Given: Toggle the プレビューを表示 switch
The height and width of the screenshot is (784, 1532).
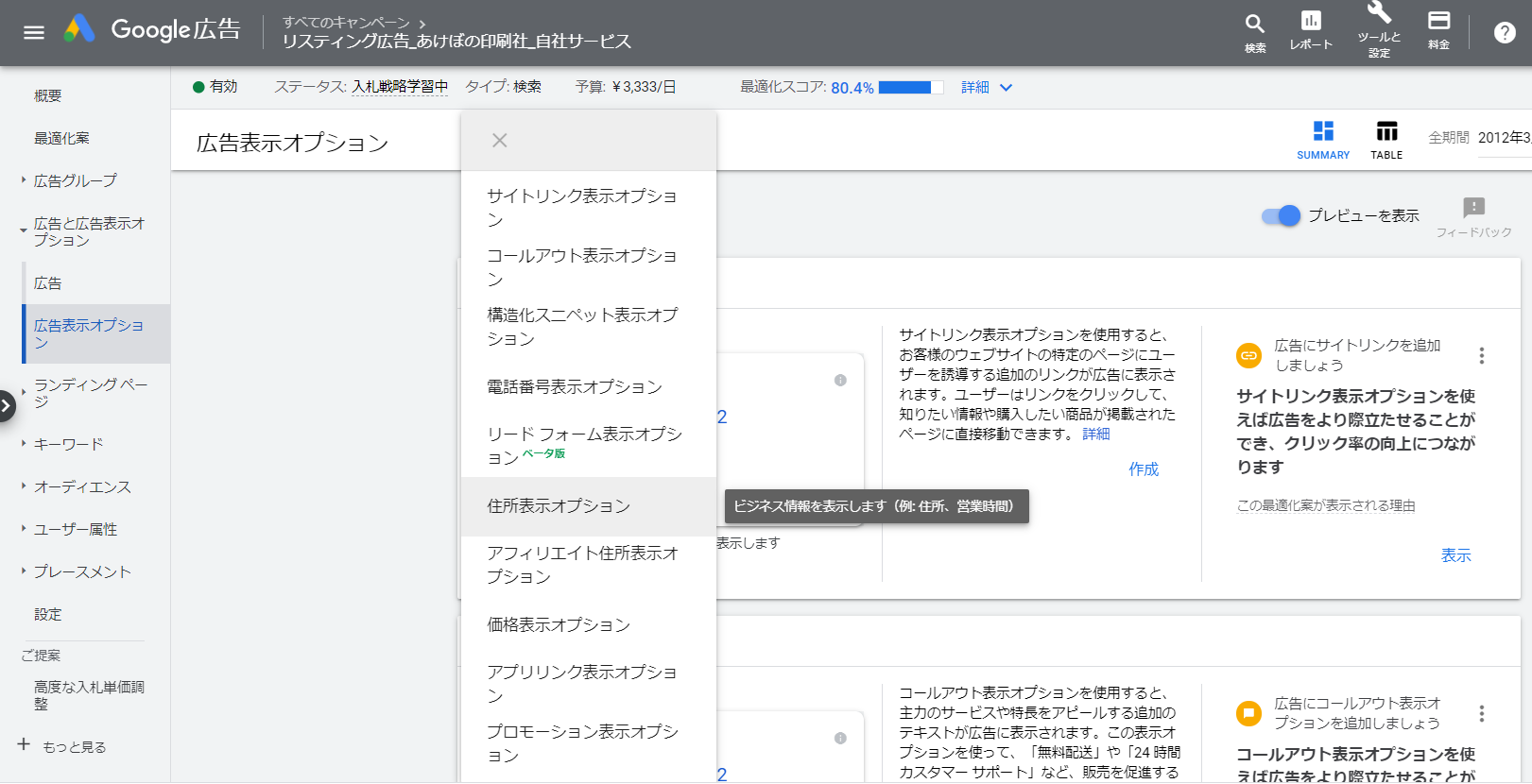Looking at the screenshot, I should tap(1282, 216).
